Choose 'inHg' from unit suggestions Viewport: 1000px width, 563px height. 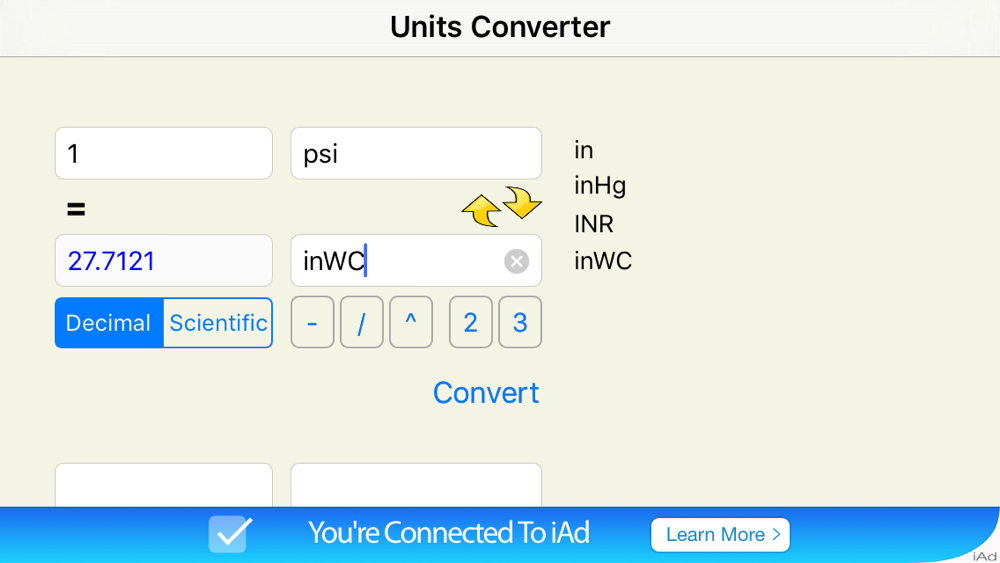click(600, 186)
